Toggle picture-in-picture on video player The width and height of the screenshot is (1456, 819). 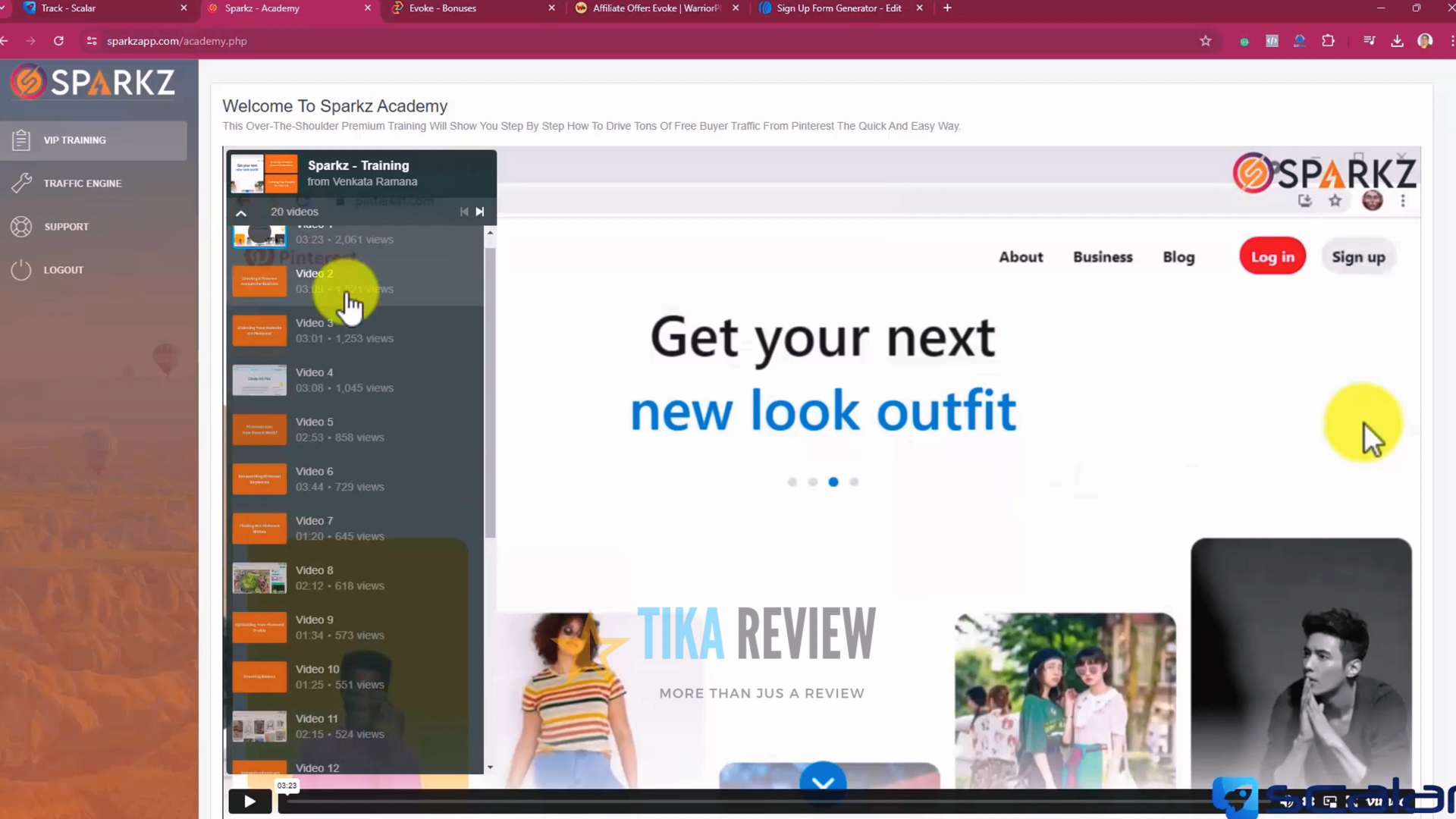tap(1329, 802)
